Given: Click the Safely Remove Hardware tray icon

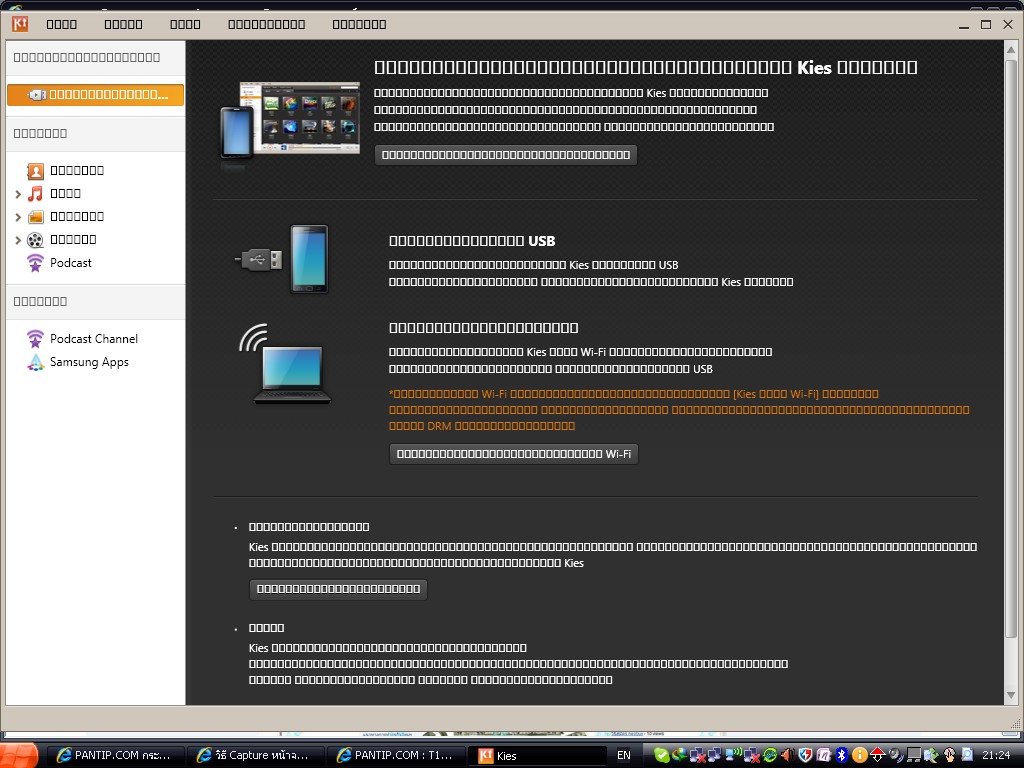Looking at the screenshot, I should 931,756.
